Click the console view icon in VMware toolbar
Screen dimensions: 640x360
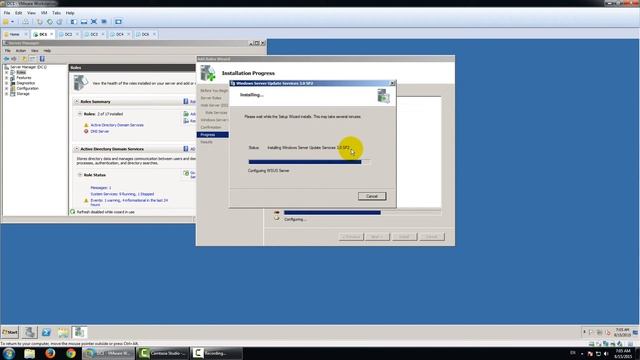(118, 22)
